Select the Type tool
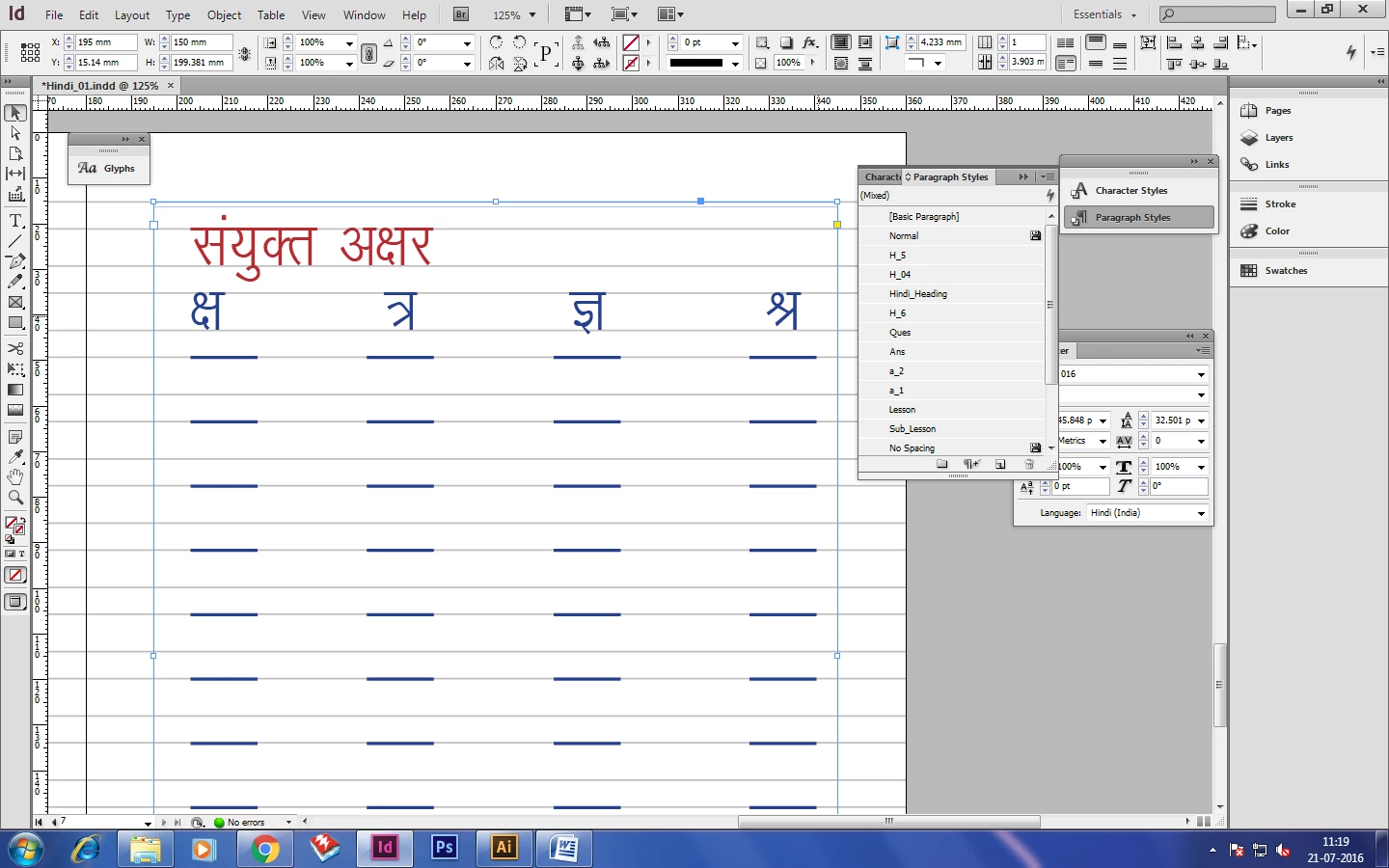This screenshot has height=868, width=1389. (x=15, y=221)
